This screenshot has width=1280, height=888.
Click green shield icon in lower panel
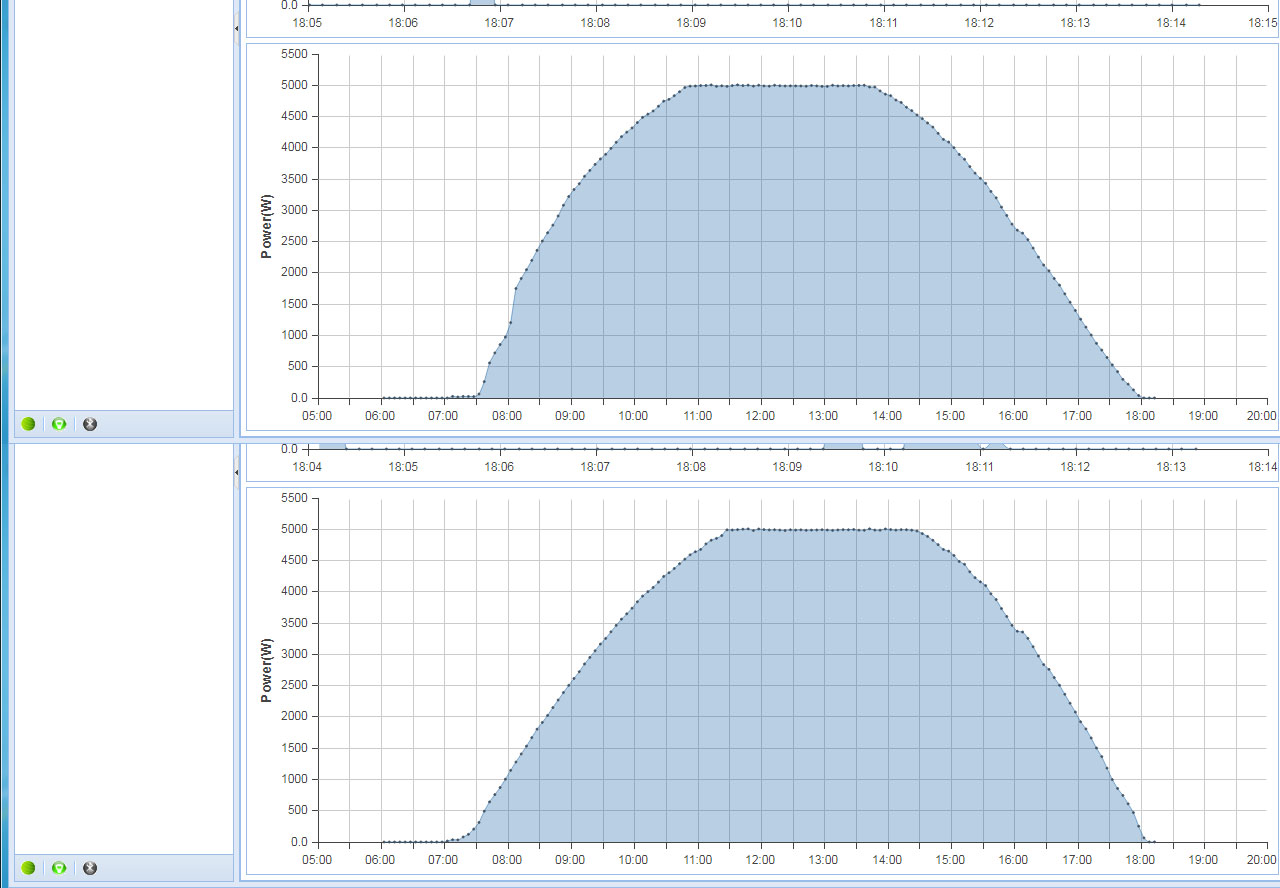[59, 868]
